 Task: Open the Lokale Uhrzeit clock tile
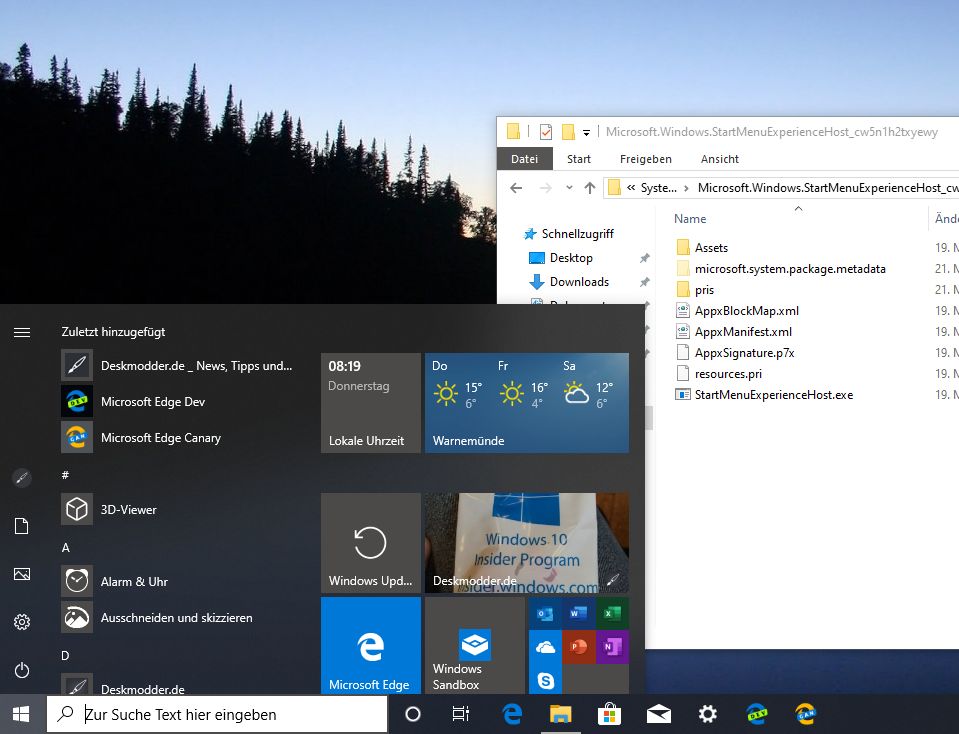pyautogui.click(x=371, y=403)
